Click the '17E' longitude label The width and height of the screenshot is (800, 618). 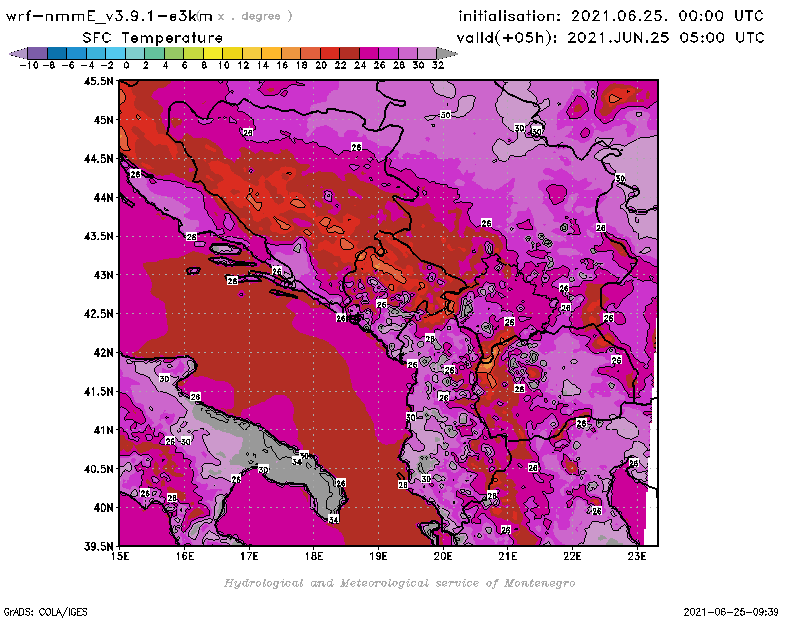pos(249,556)
